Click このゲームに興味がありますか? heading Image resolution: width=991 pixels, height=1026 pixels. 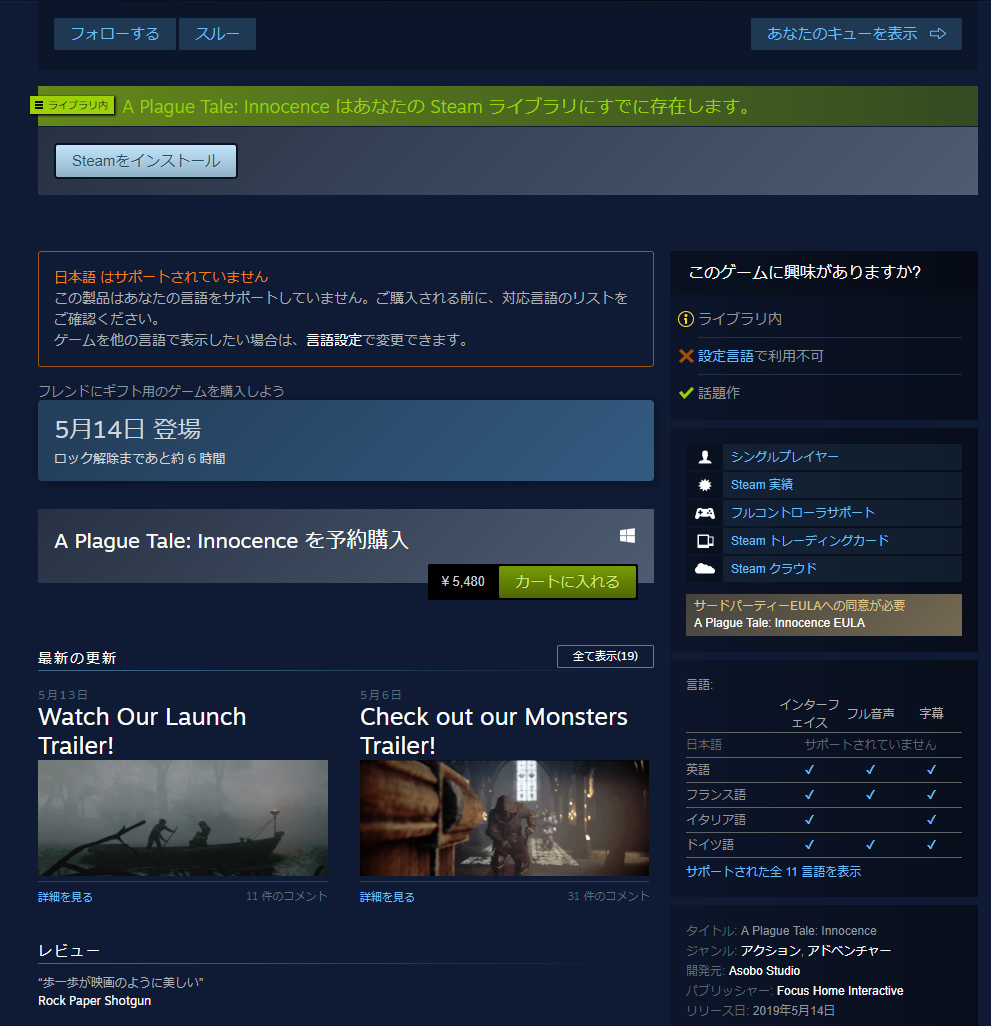pyautogui.click(x=805, y=272)
